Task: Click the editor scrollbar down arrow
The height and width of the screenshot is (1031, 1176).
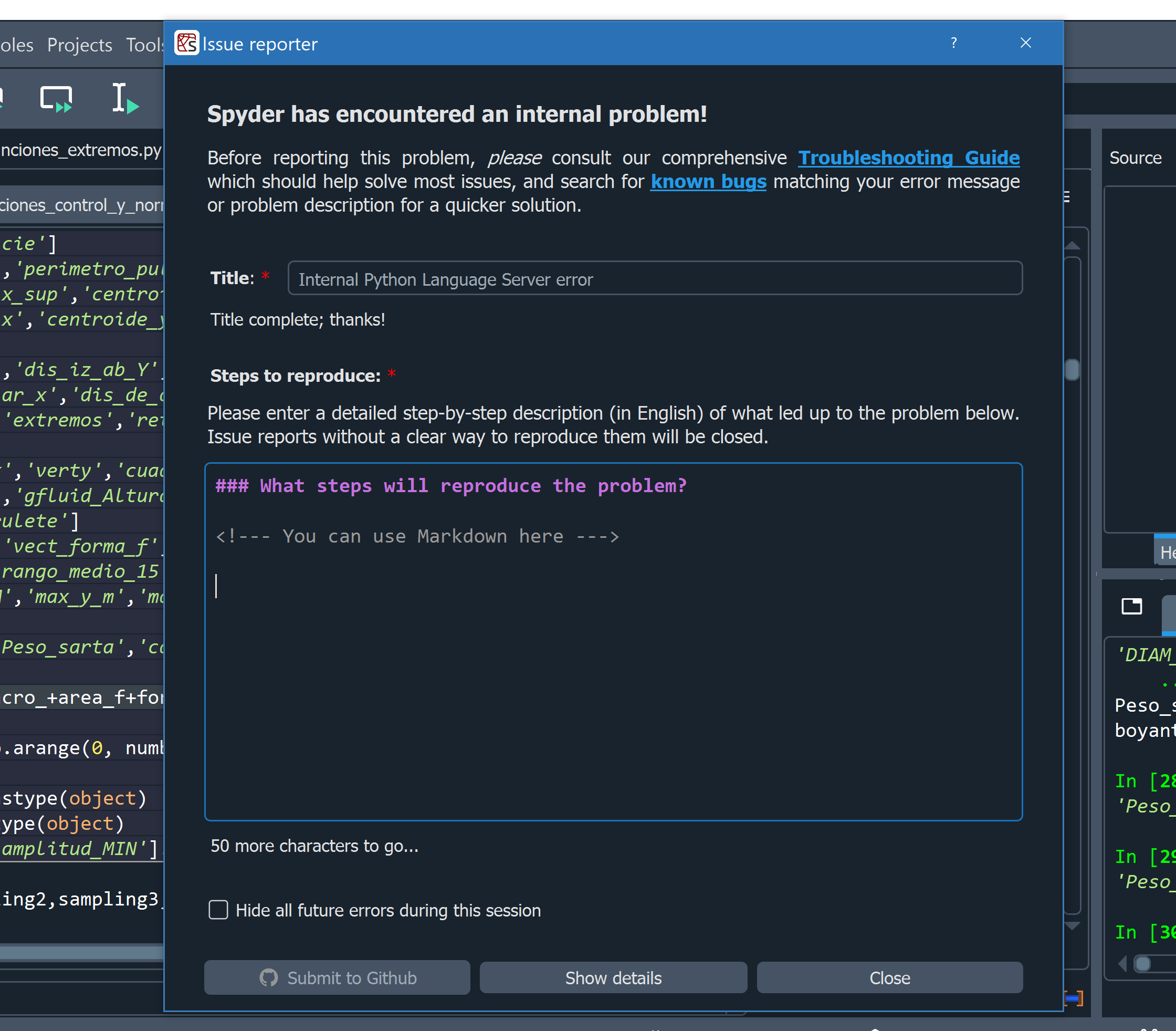Action: (1072, 926)
